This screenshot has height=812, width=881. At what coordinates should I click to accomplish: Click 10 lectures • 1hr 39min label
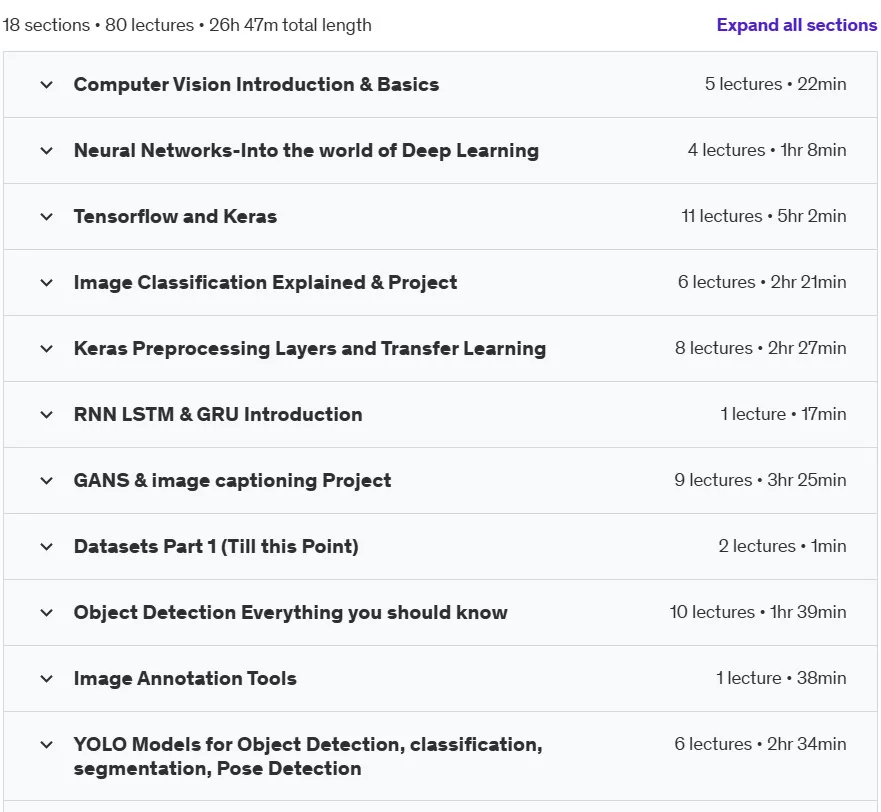757,612
